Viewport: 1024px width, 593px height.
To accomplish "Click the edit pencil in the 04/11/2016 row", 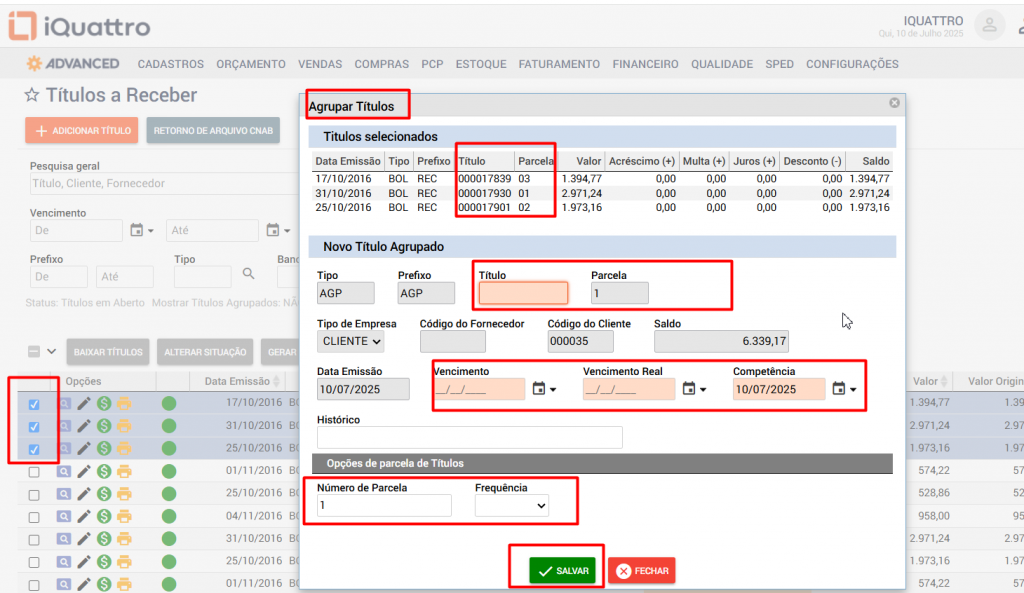I will tap(84, 517).
